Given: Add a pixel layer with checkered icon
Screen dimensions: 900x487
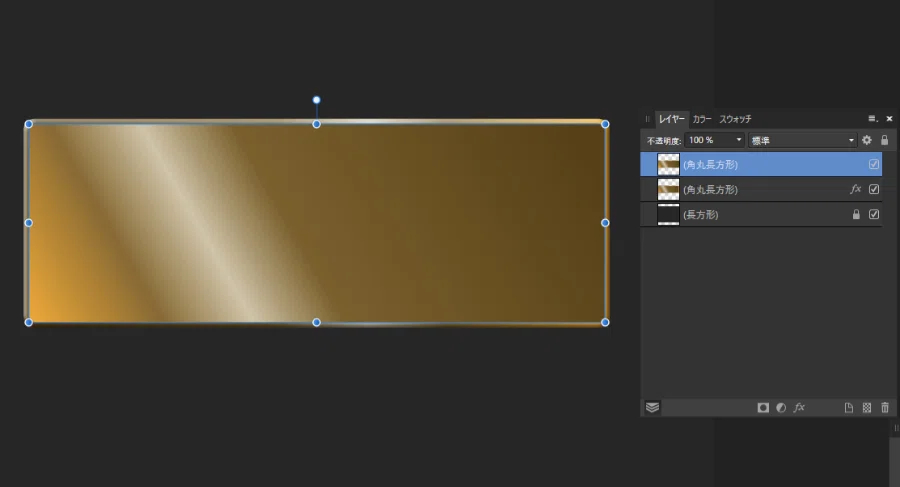Looking at the screenshot, I should tap(867, 408).
